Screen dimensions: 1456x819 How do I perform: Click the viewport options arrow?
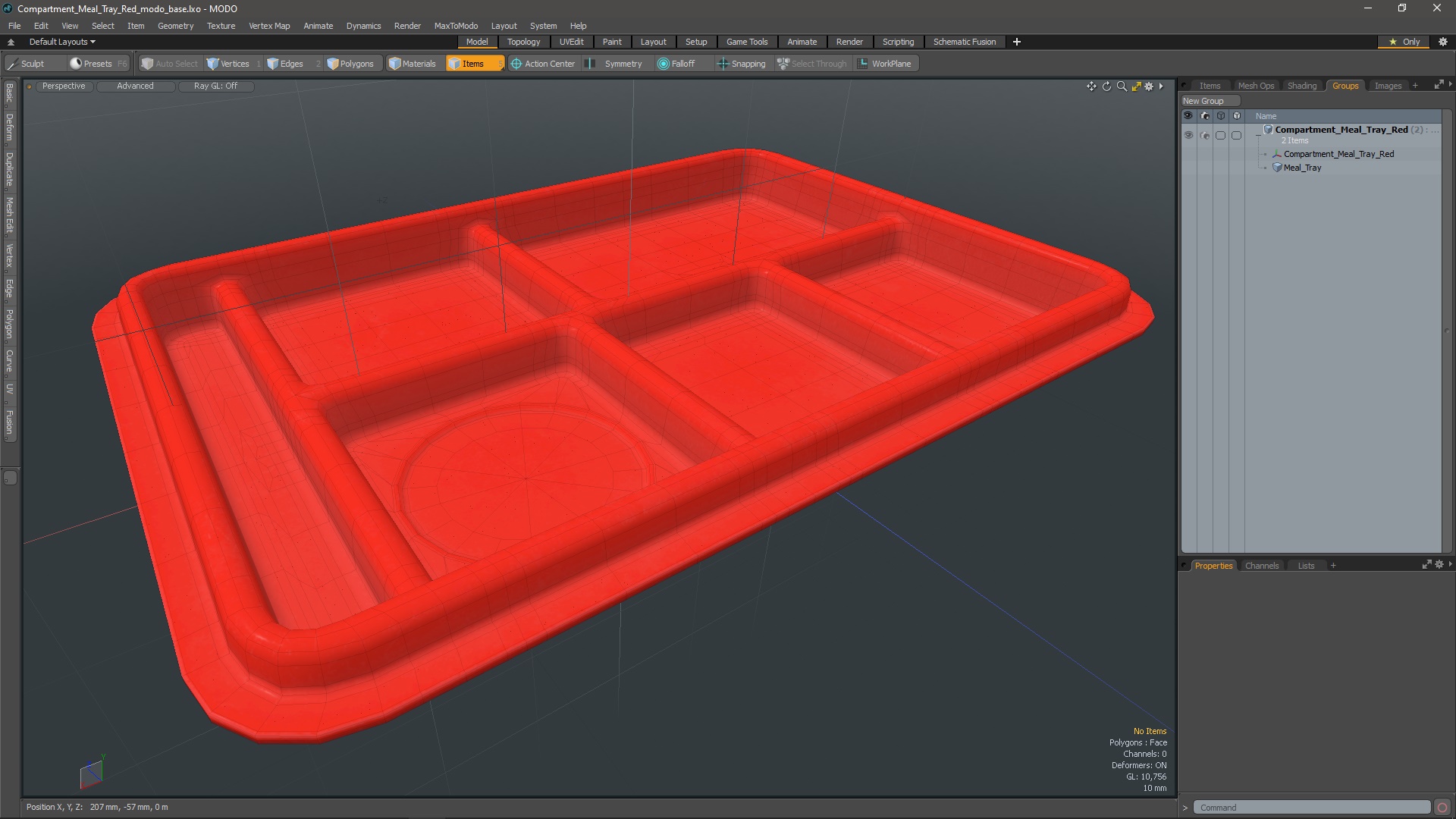(1161, 86)
